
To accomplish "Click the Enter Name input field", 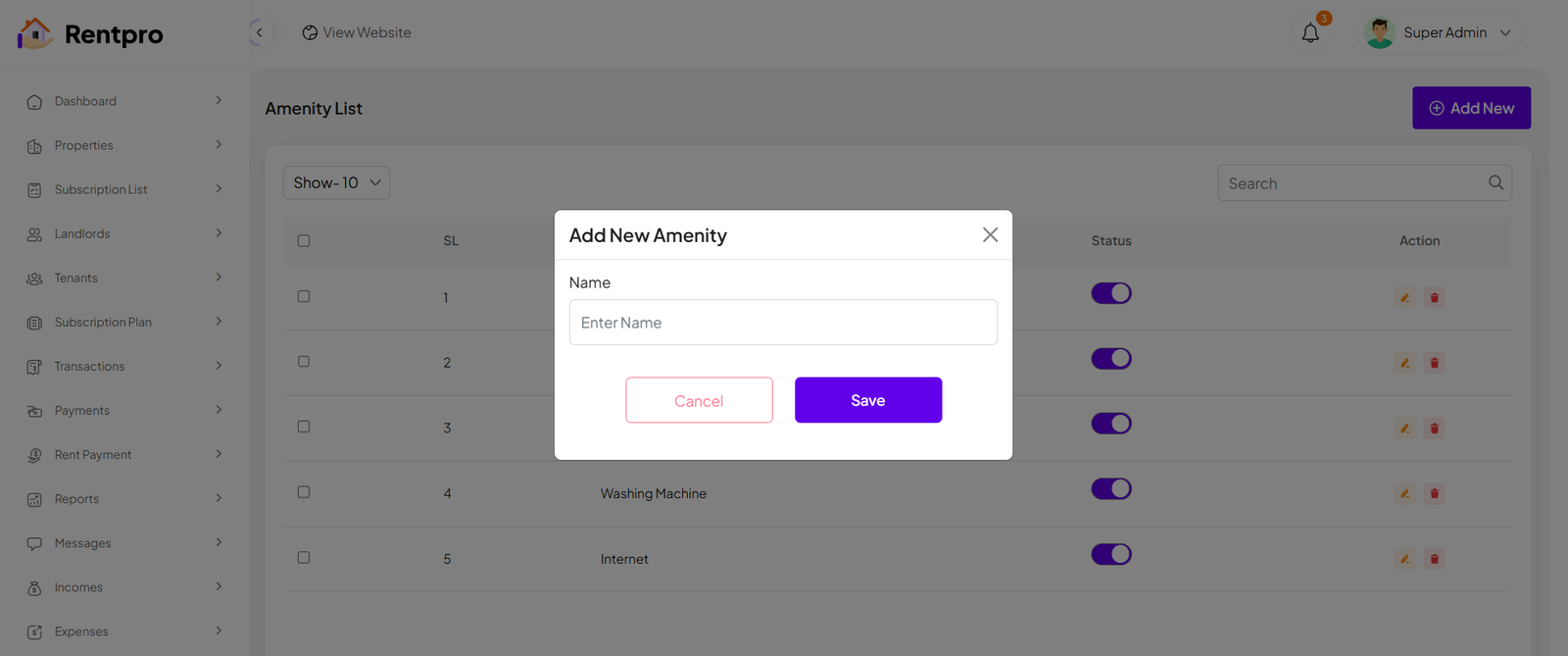I will 783,323.
